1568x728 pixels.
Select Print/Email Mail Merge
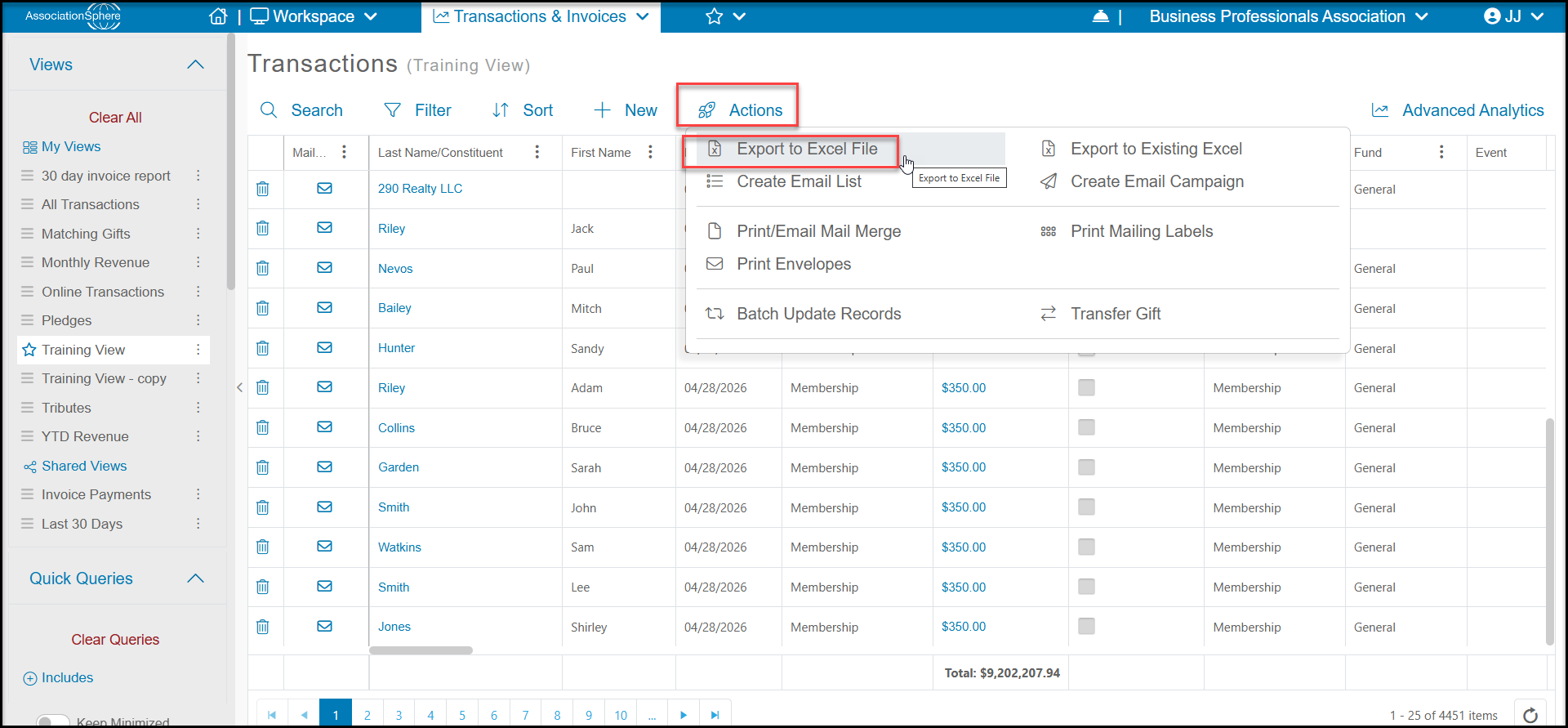803,231
